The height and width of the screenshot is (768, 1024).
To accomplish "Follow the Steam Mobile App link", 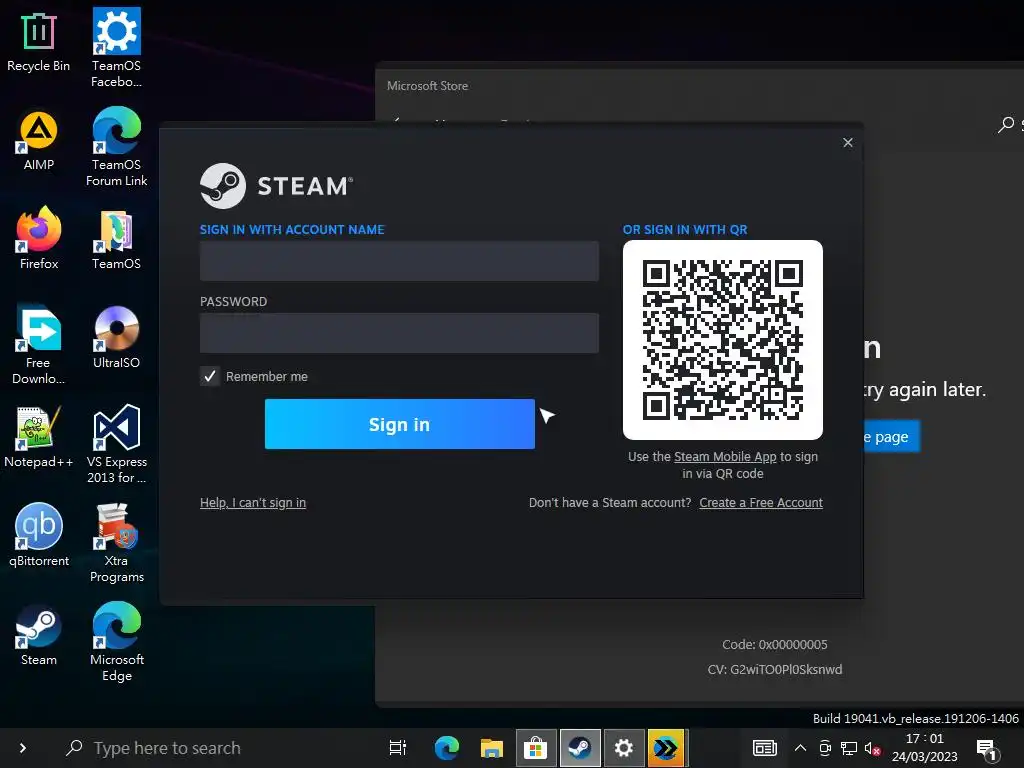I will [x=725, y=456].
